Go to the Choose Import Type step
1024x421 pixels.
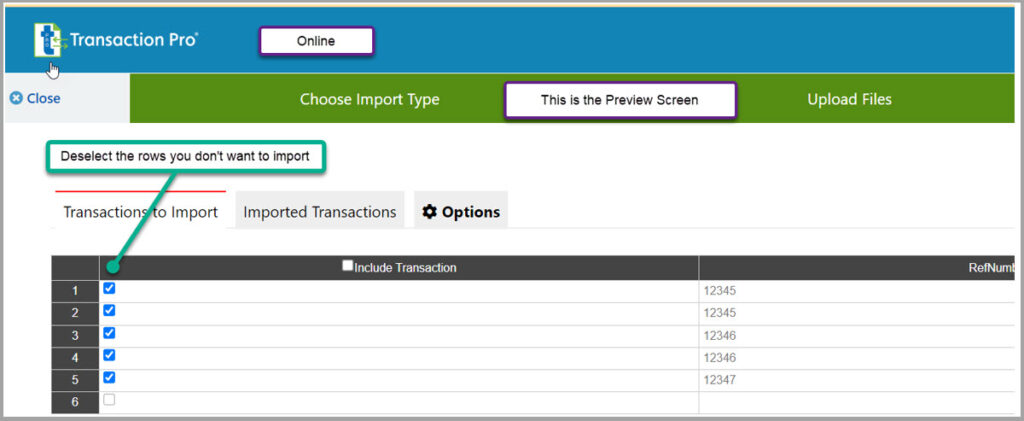pos(369,99)
